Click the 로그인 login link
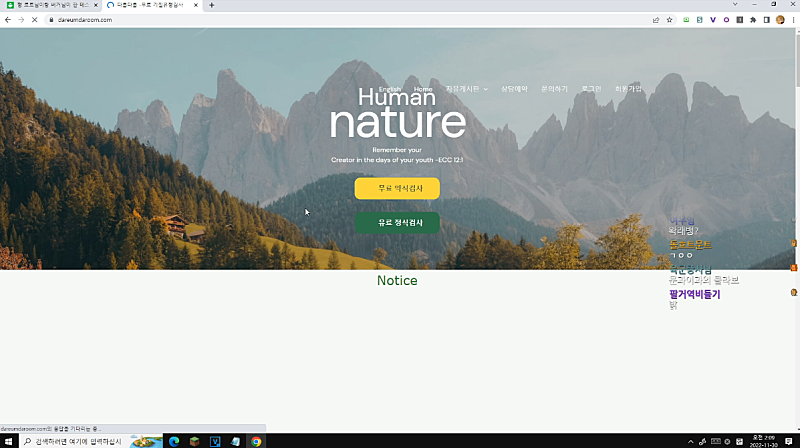This screenshot has height=448, width=800. coord(591,89)
